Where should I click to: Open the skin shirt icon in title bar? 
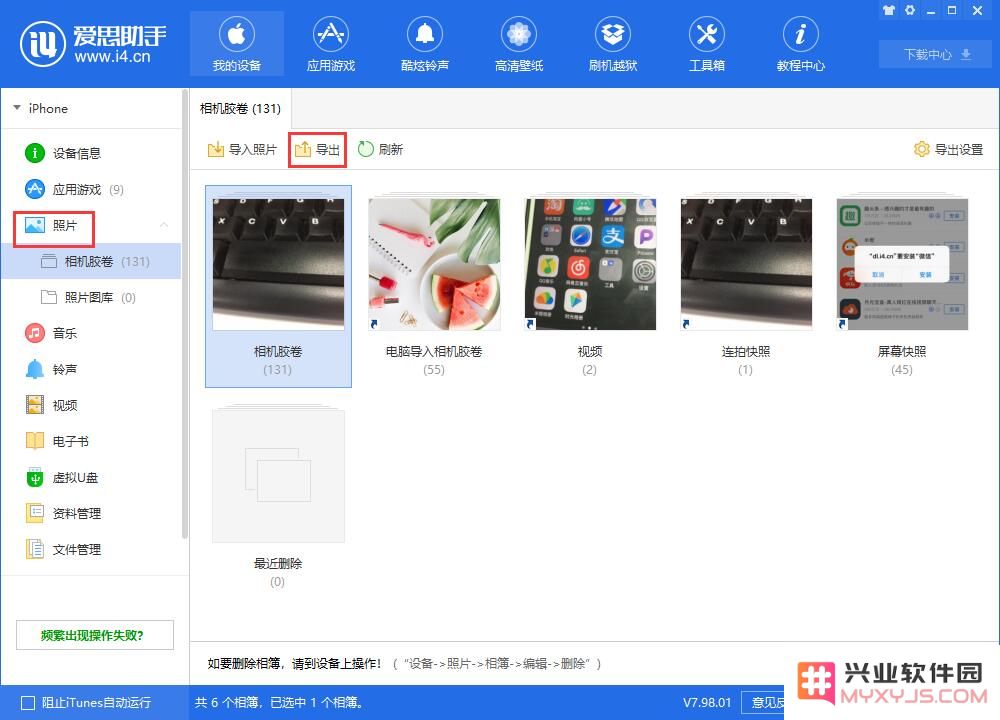888,10
